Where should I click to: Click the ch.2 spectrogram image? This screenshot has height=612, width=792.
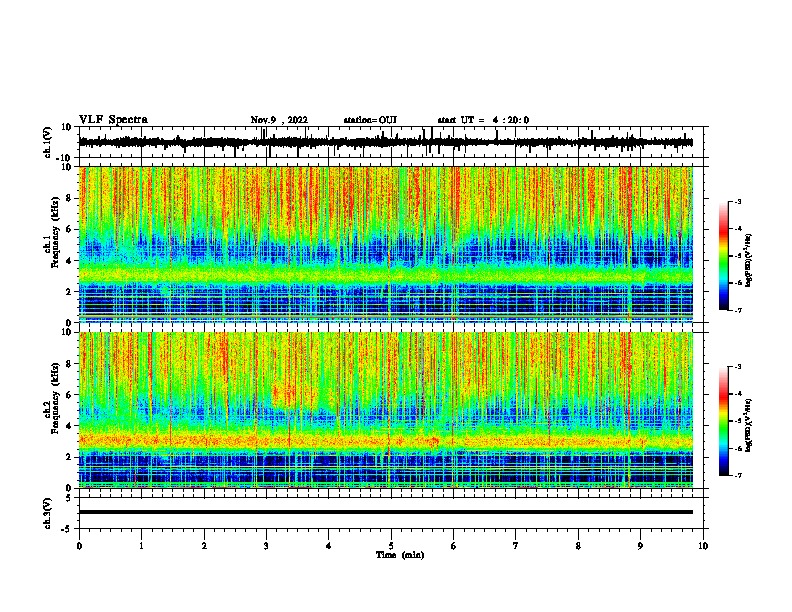[x=385, y=410]
